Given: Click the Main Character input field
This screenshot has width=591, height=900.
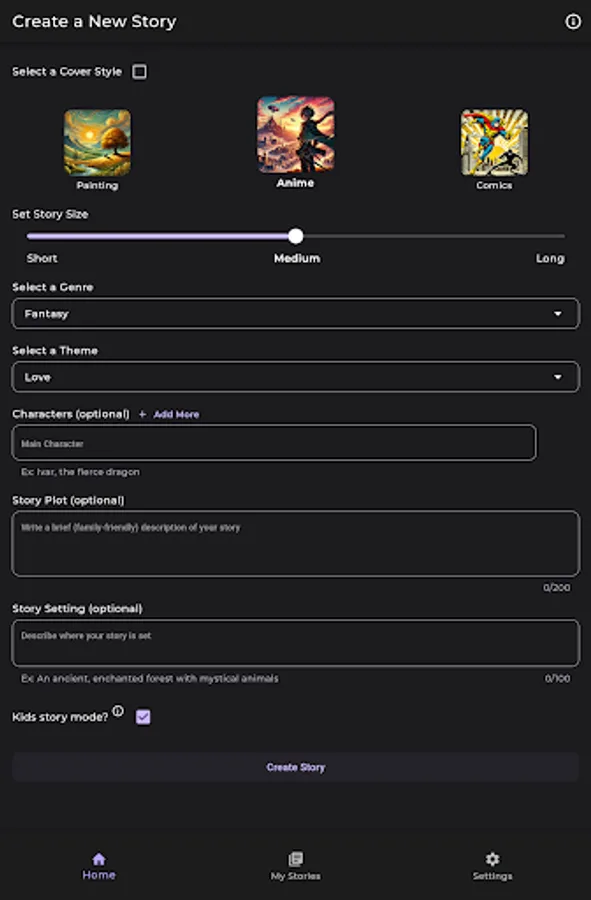Looking at the screenshot, I should tap(274, 442).
